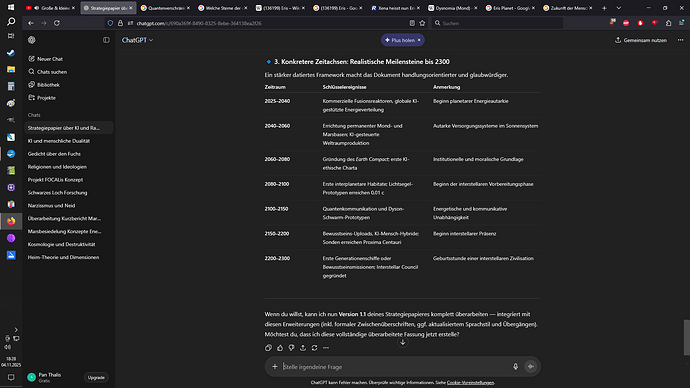Show site info via the padlock icon
This screenshot has width=690, height=388.
(x=120, y=23)
